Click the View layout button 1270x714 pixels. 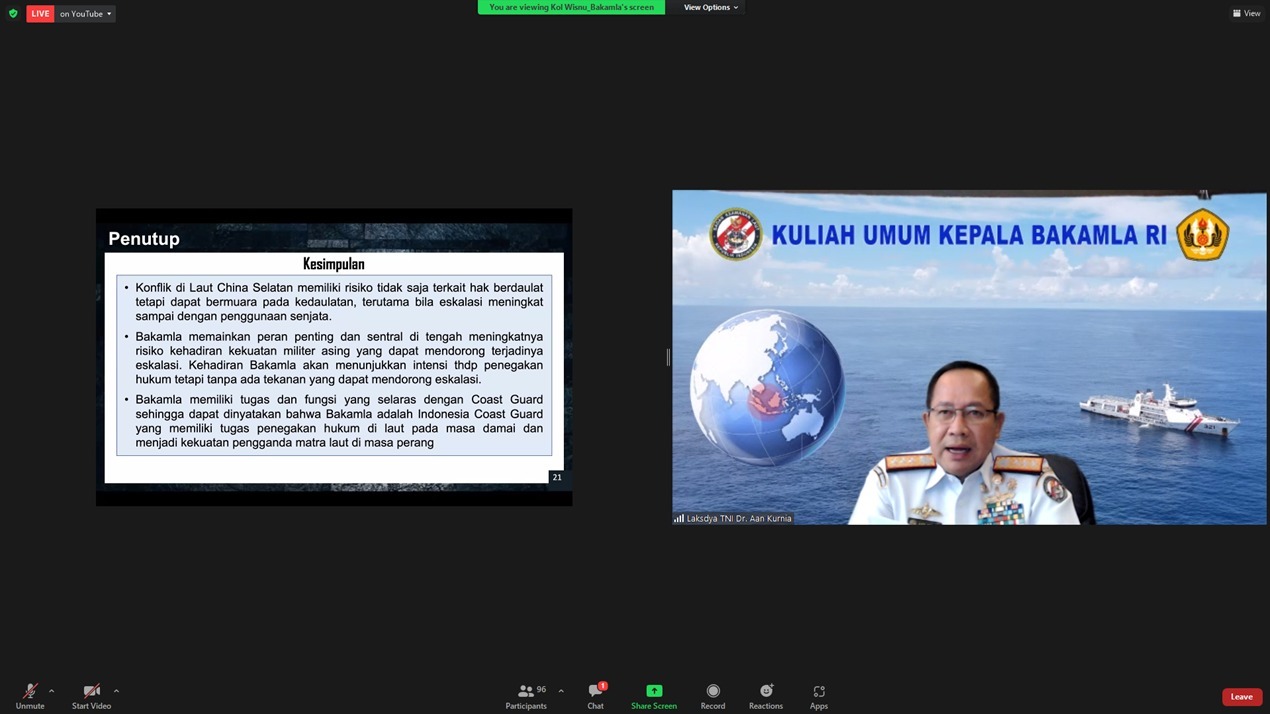point(1246,13)
